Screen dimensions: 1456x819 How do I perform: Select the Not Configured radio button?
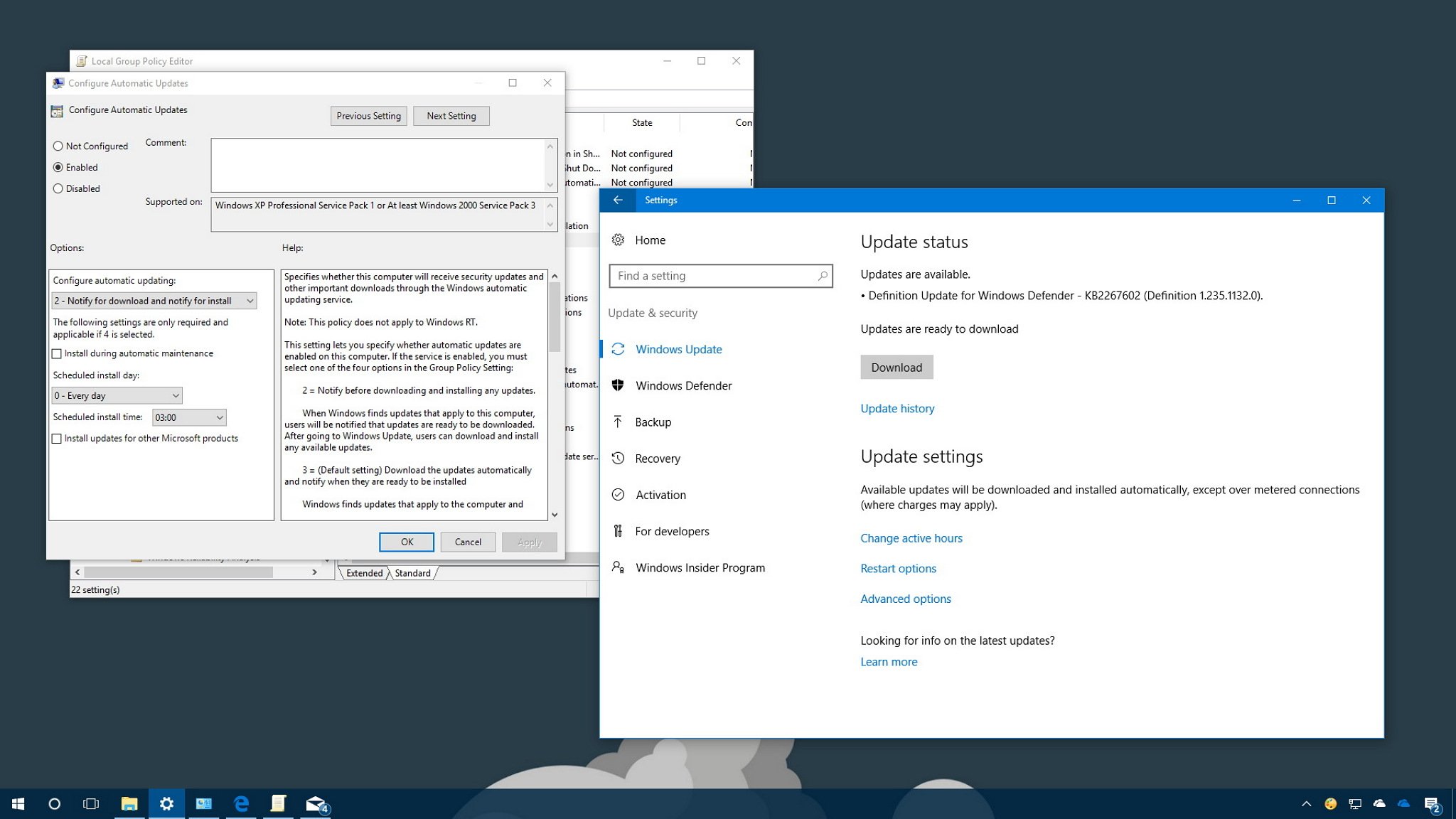click(58, 146)
